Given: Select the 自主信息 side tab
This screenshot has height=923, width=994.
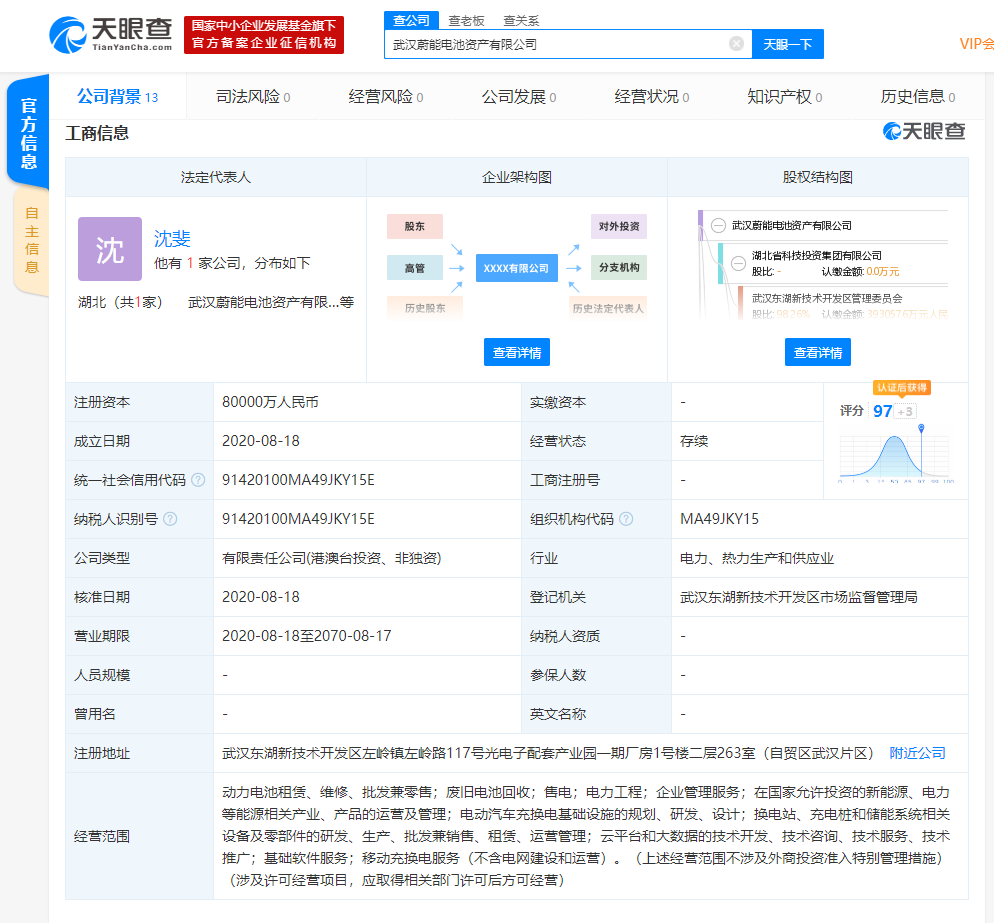Looking at the screenshot, I should (31, 240).
